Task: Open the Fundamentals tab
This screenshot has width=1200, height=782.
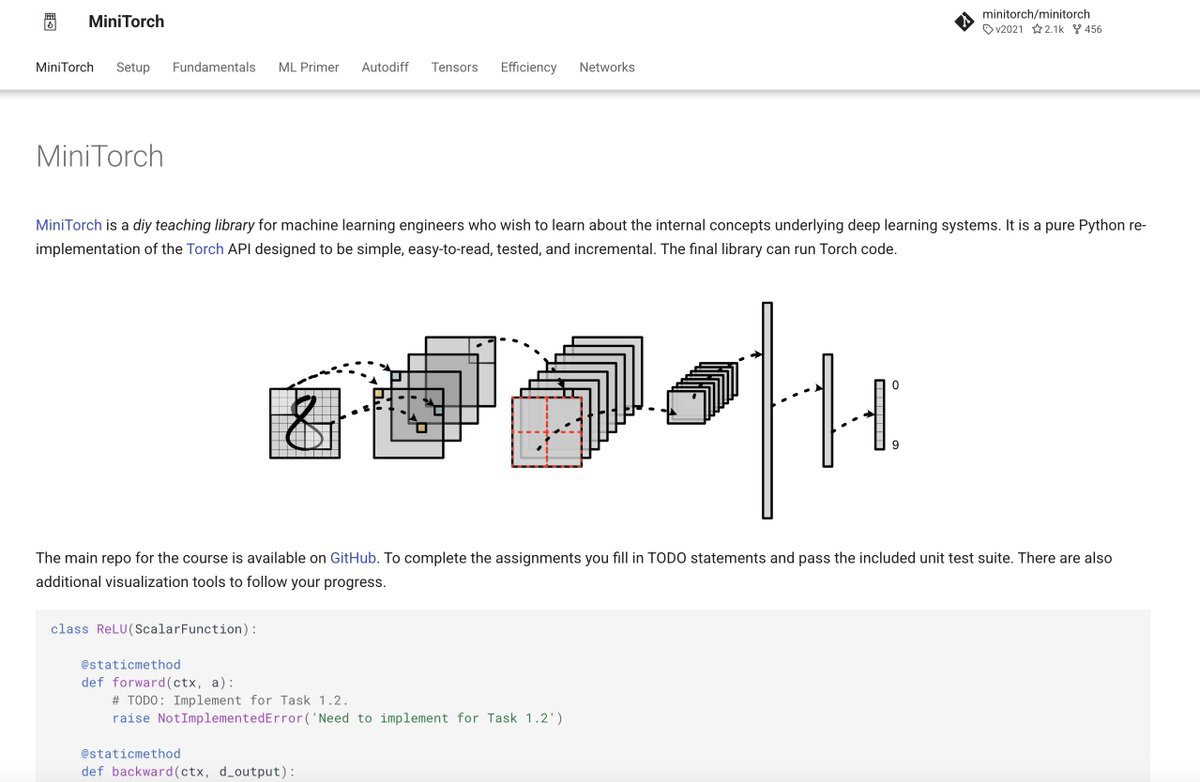Action: click(214, 67)
